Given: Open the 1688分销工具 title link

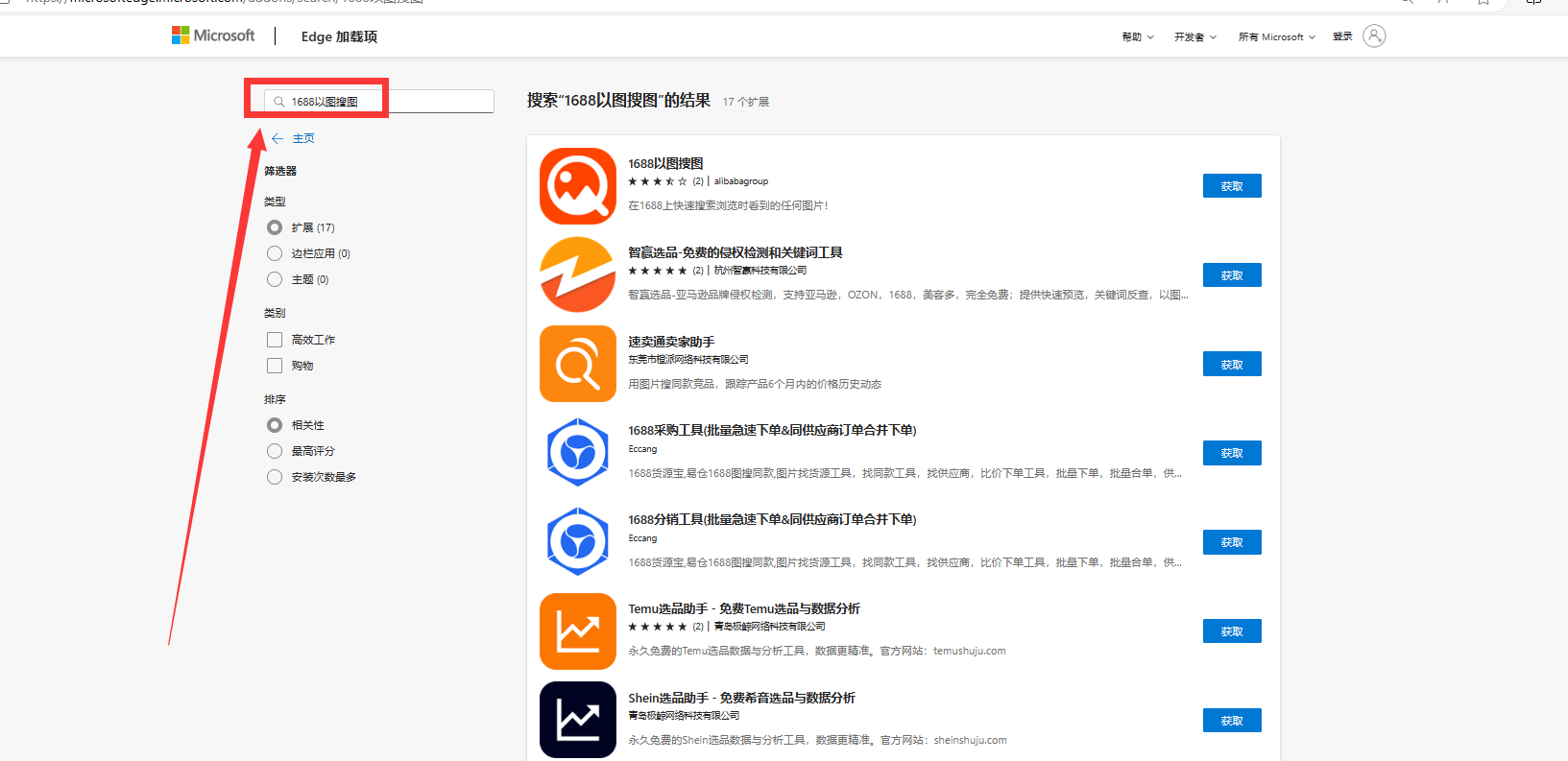Looking at the screenshot, I should [x=772, y=519].
